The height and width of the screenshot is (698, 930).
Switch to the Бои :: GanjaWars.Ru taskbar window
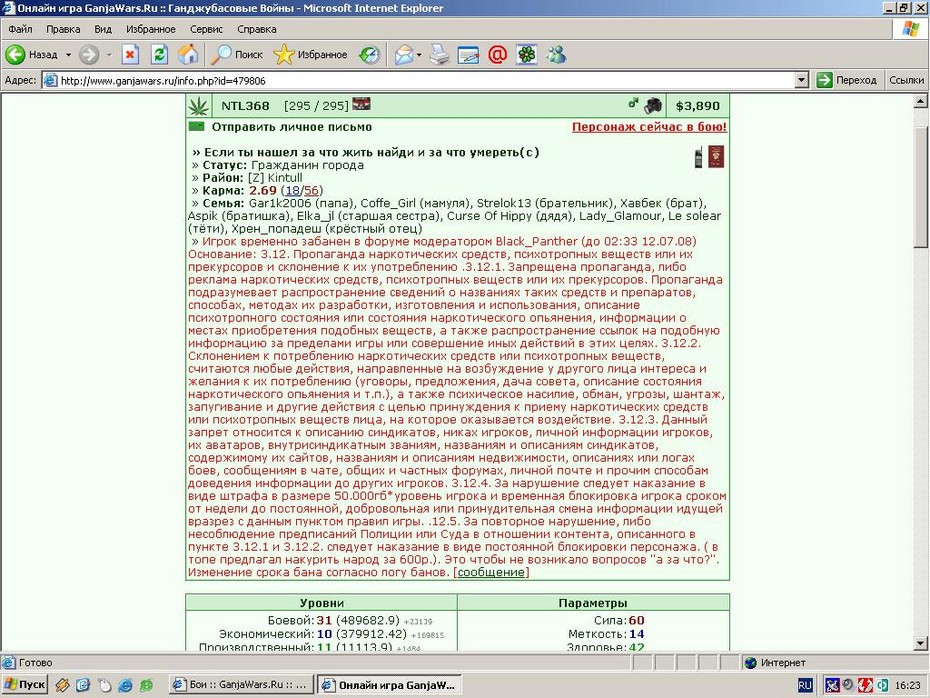pos(241,685)
